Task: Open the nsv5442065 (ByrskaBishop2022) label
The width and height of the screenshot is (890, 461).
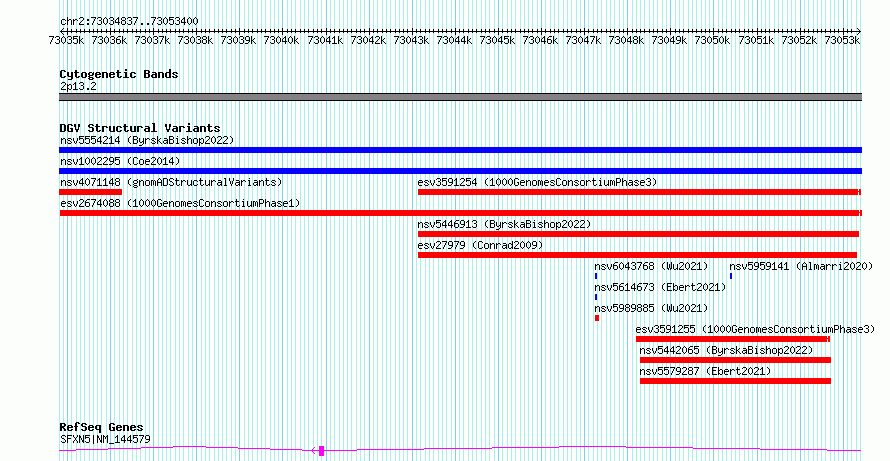Action: pos(727,350)
